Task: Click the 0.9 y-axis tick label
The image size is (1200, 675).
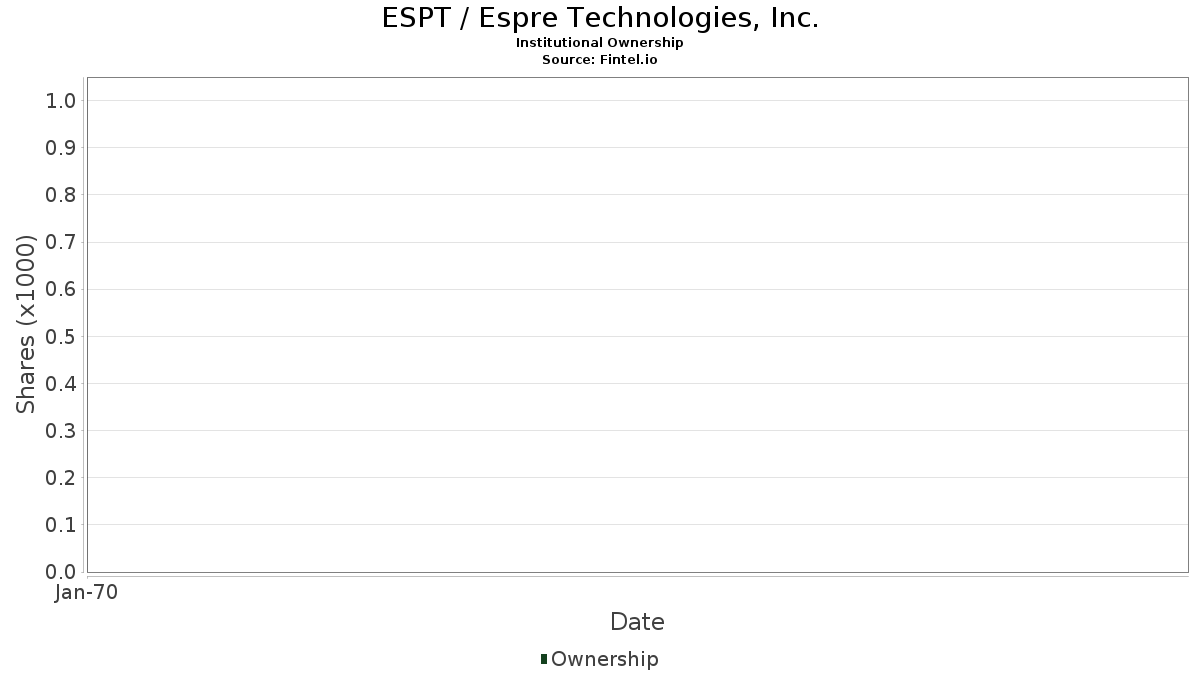Action: pyautogui.click(x=61, y=148)
